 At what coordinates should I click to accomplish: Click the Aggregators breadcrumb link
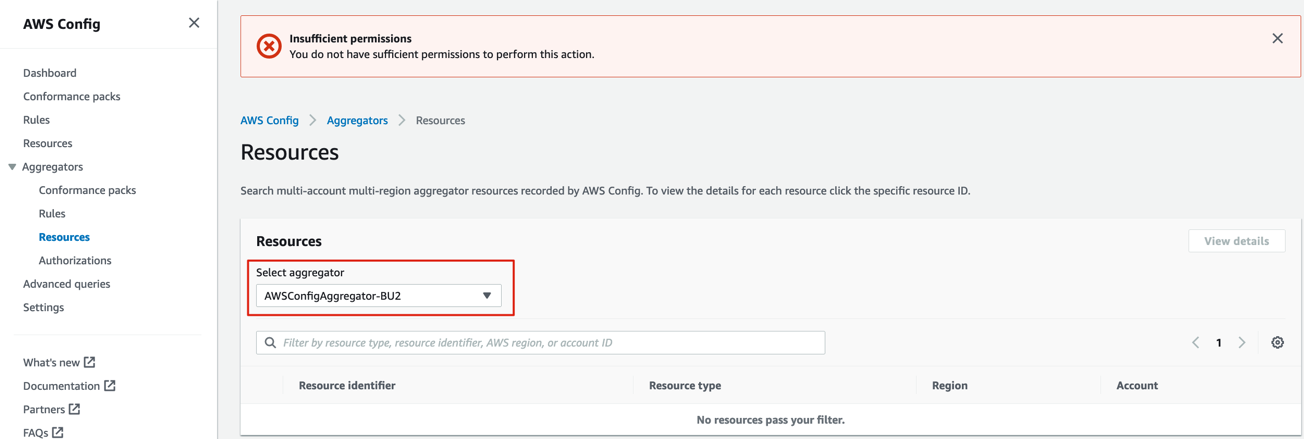(x=357, y=120)
